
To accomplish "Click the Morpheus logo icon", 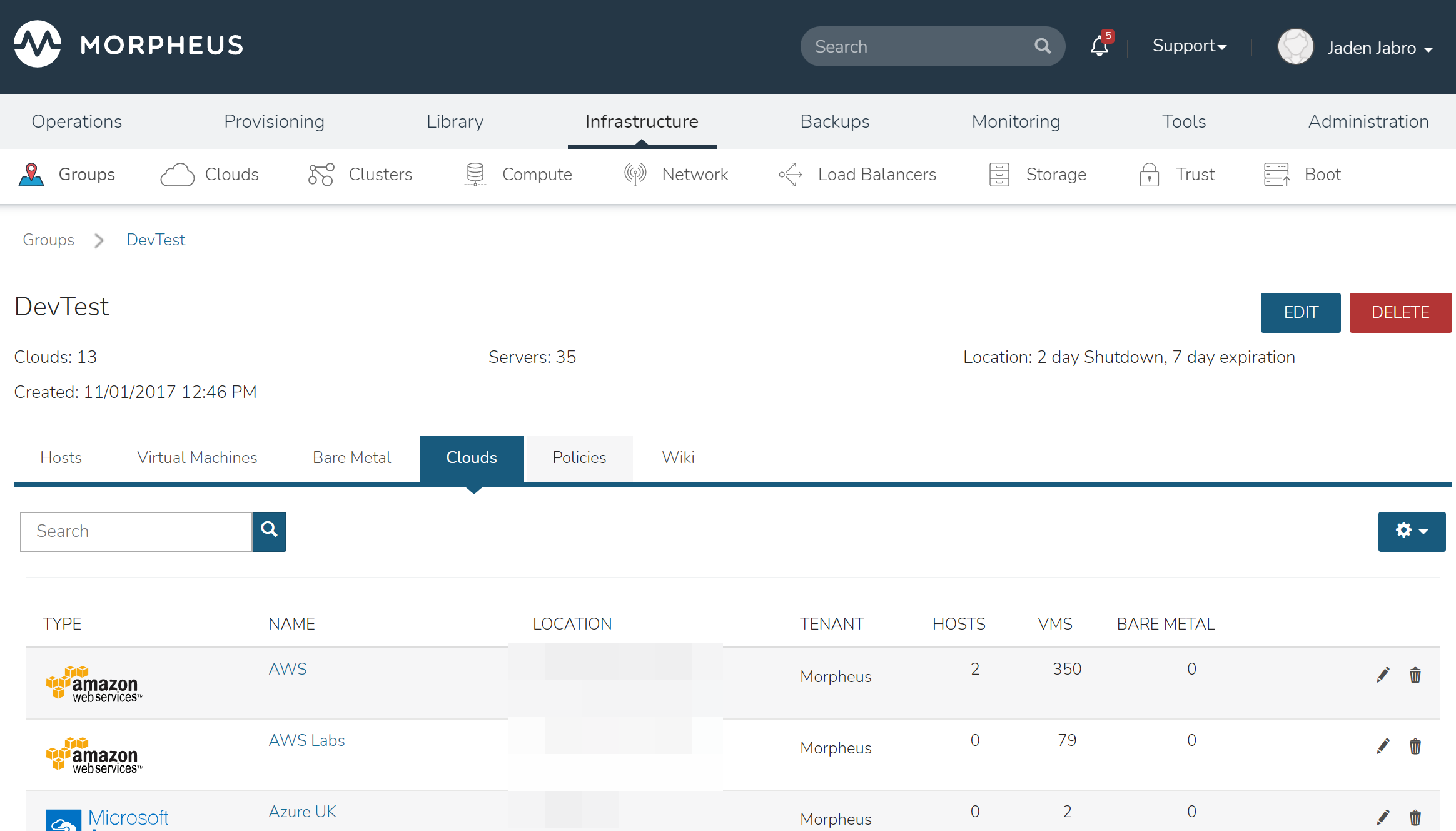I will pyautogui.click(x=38, y=44).
